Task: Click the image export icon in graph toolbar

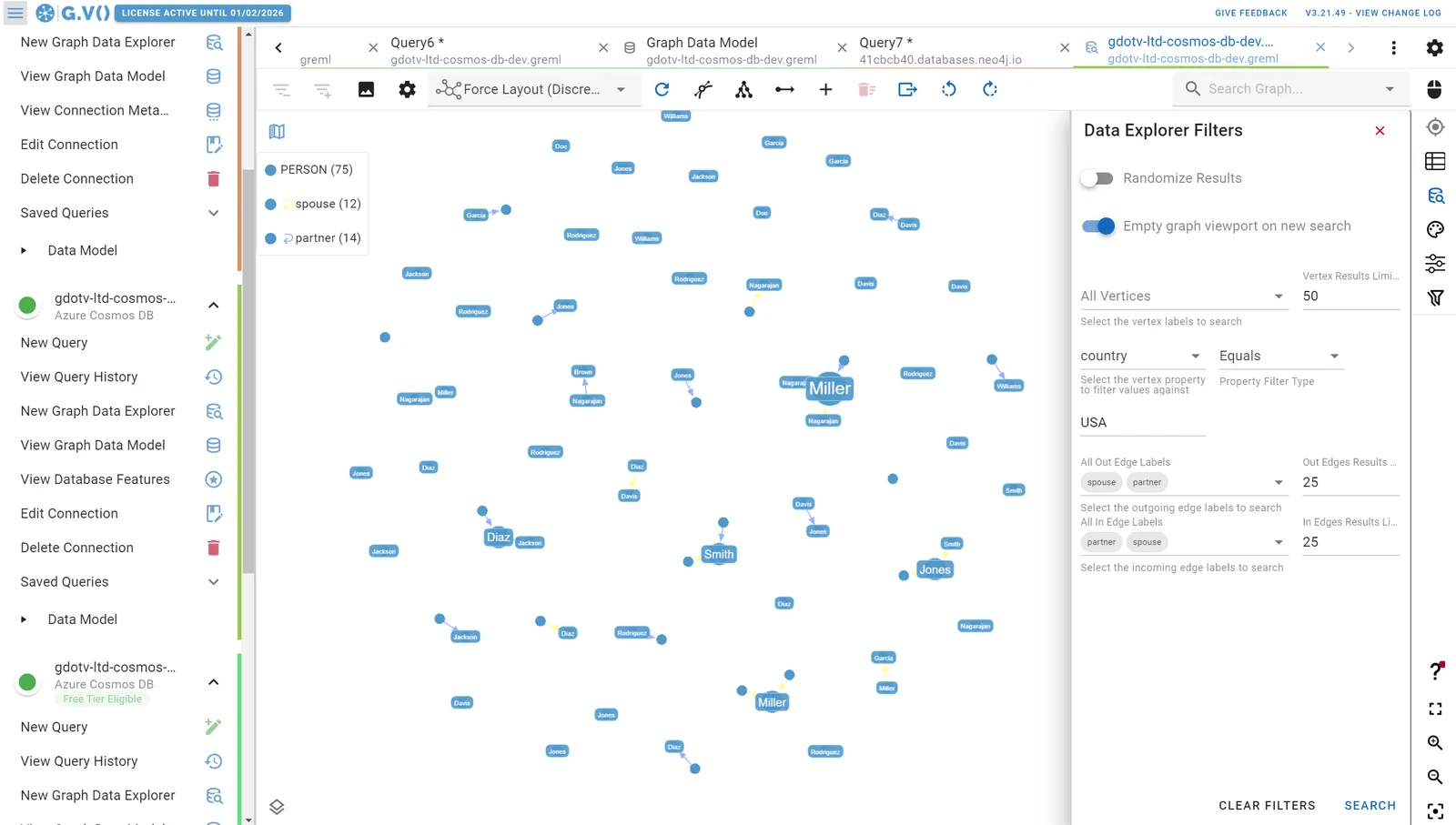Action: (x=366, y=89)
